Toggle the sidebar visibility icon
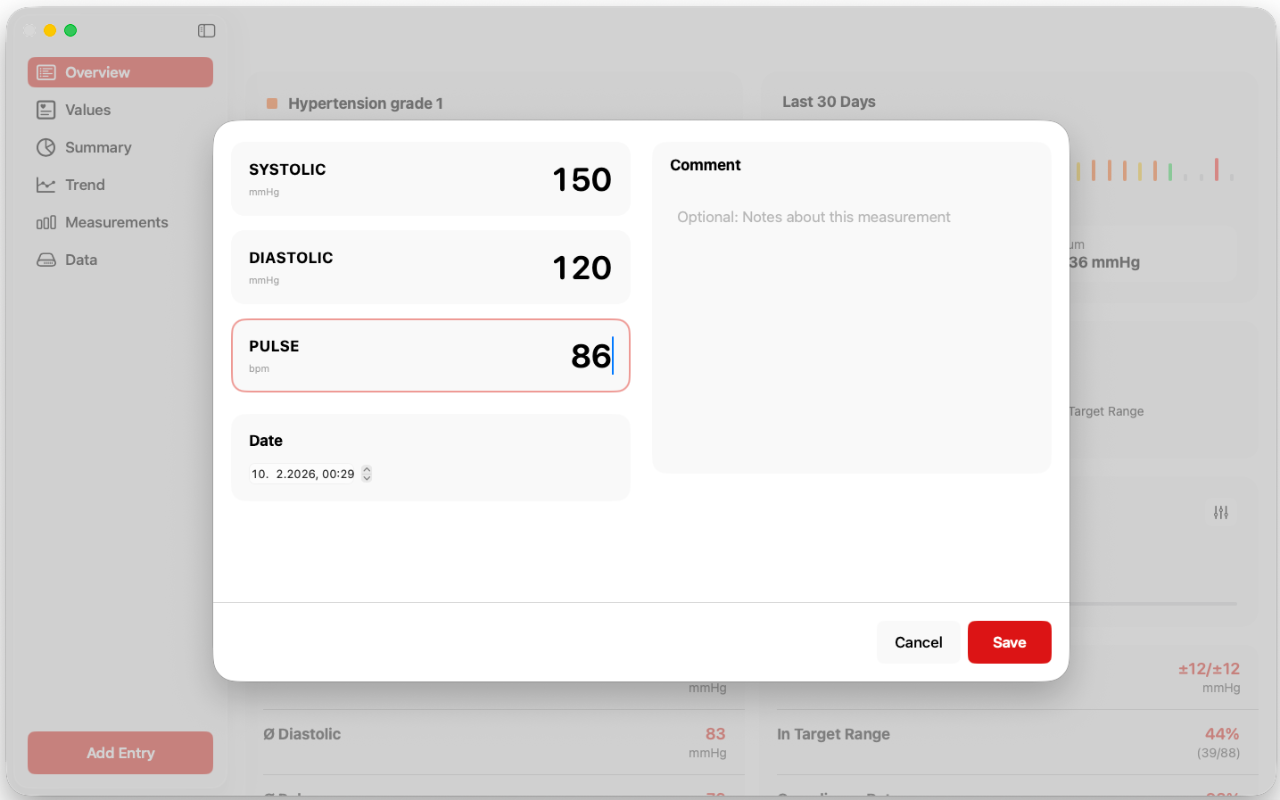The image size is (1280, 800). (207, 31)
